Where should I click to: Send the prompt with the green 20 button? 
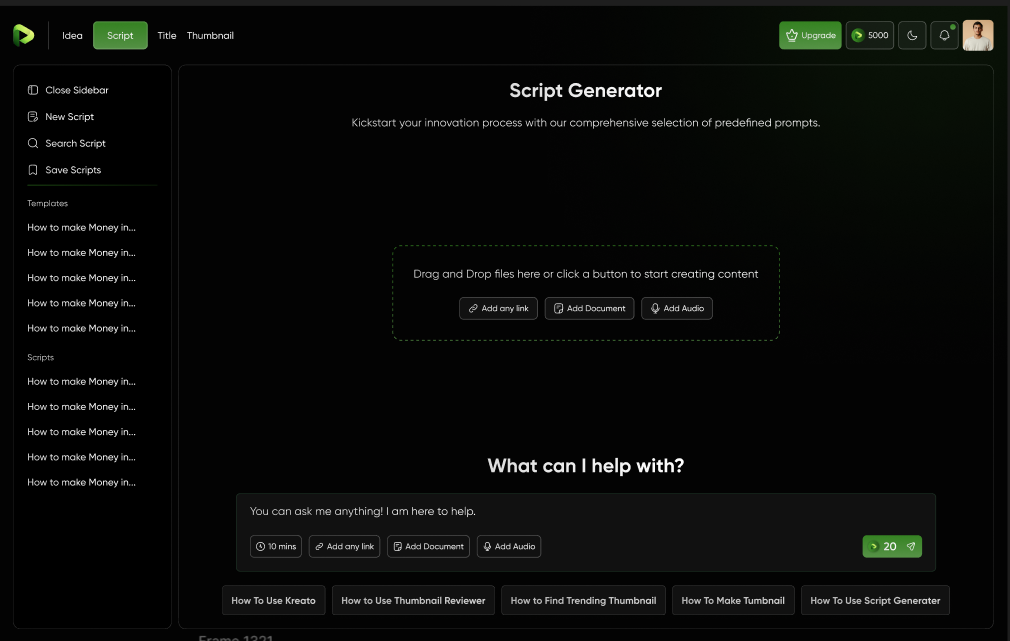892,546
